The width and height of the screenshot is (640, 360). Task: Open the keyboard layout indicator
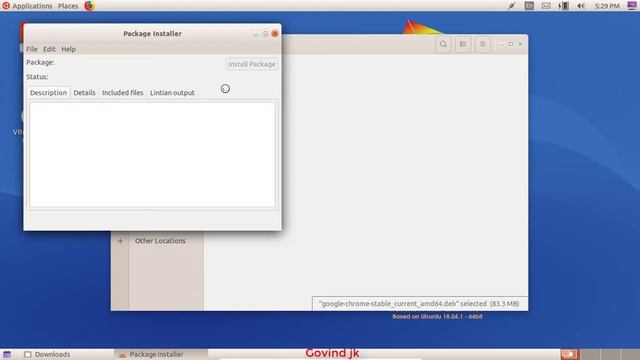coord(529,6)
